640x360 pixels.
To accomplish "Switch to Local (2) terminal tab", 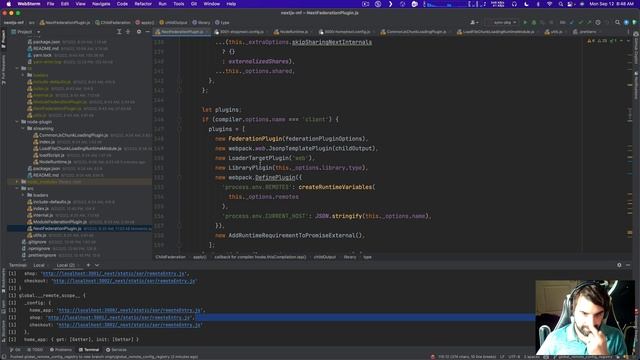I will coord(65,265).
